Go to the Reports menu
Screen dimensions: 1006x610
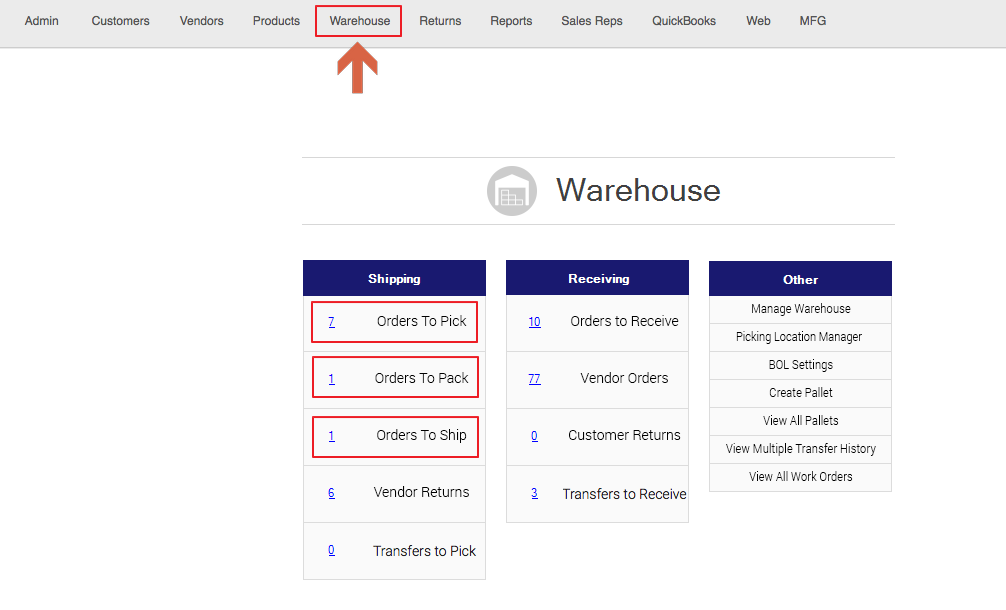[x=511, y=21]
